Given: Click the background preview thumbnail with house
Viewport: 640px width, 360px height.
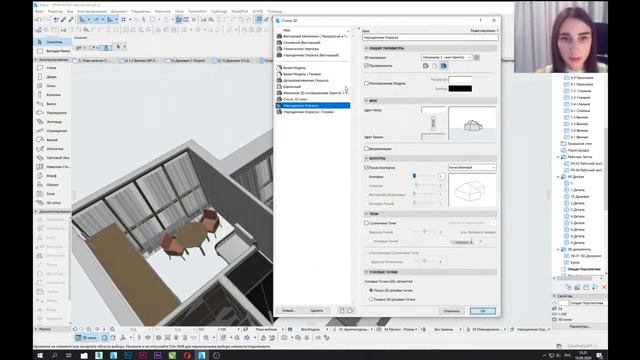Looking at the screenshot, I should pyautogui.click(x=472, y=123).
